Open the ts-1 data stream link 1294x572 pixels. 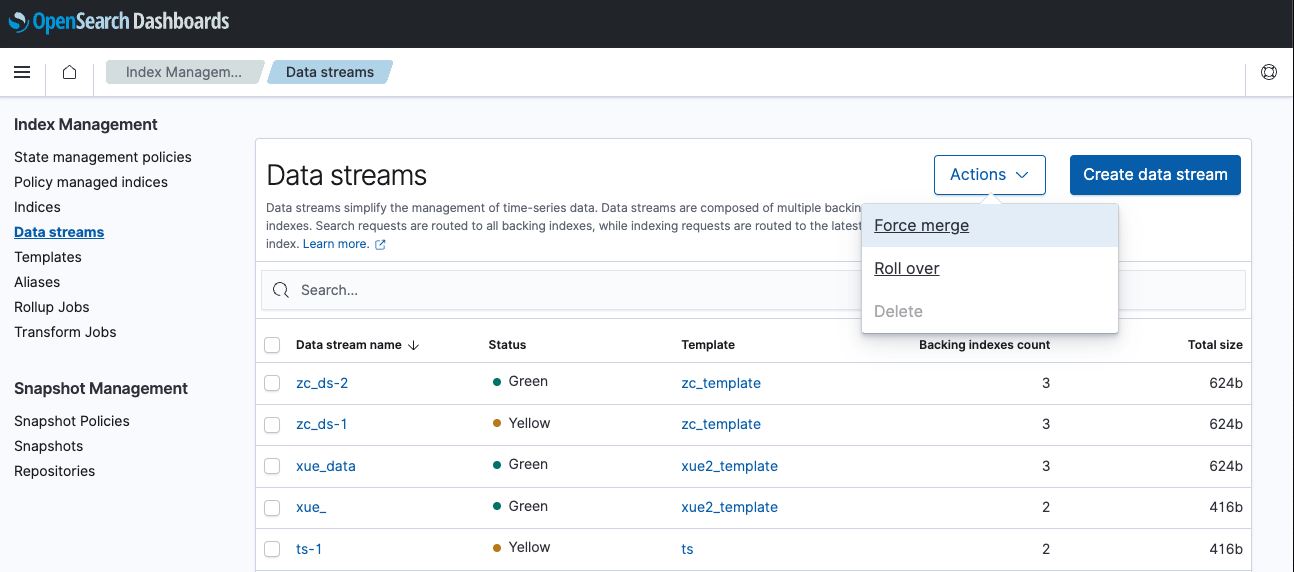click(x=309, y=549)
